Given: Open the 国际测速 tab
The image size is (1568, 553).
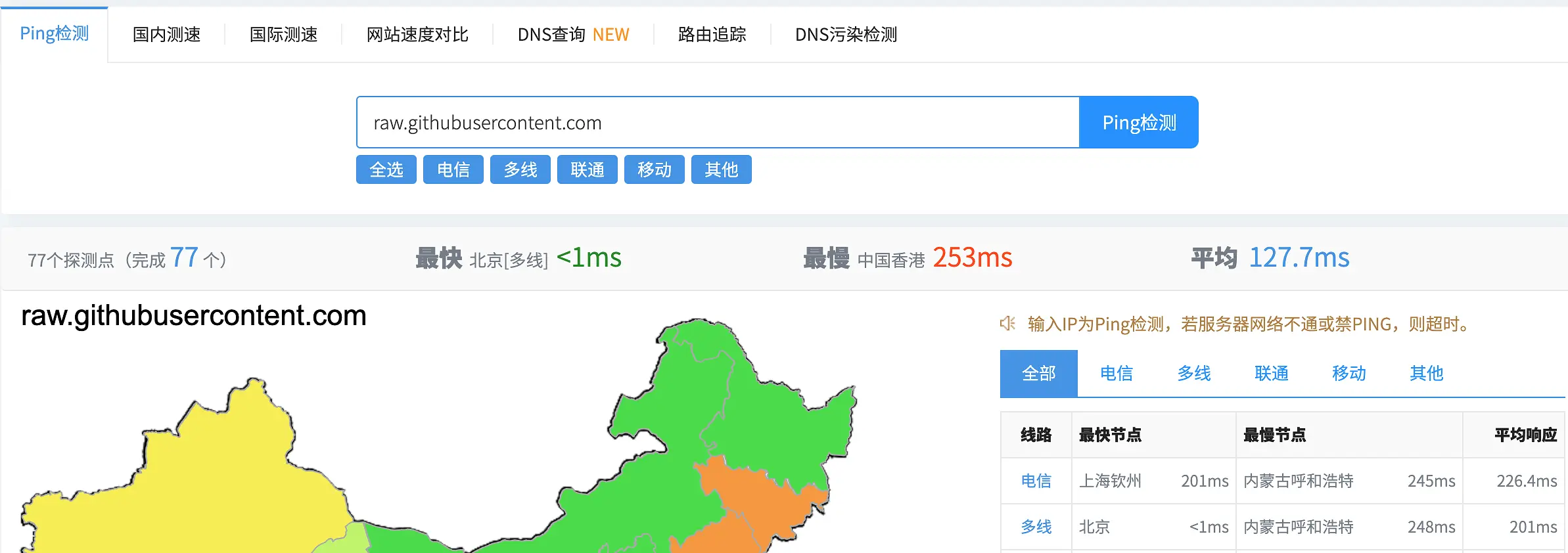Looking at the screenshot, I should 283,34.
